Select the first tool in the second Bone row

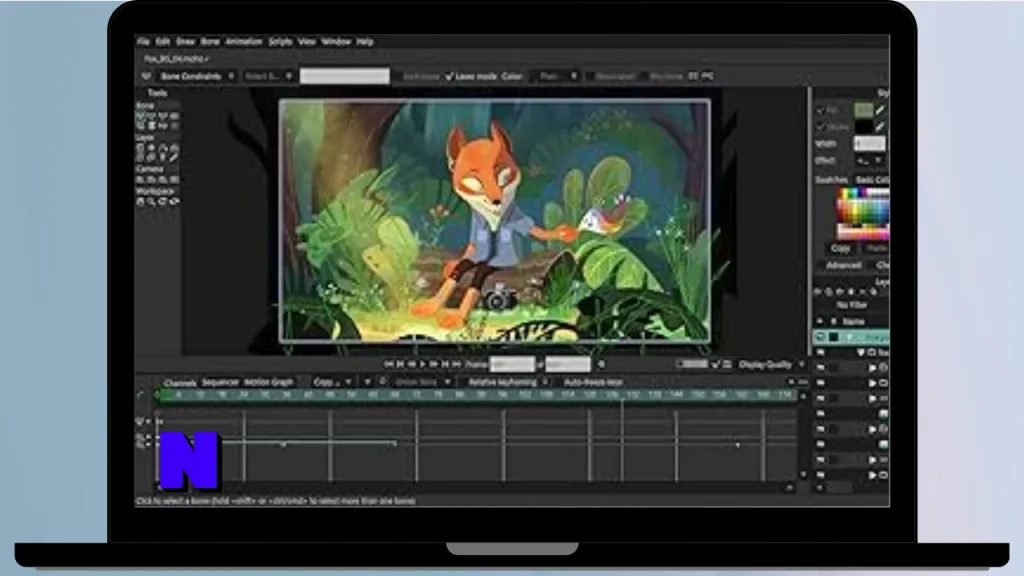coord(140,125)
